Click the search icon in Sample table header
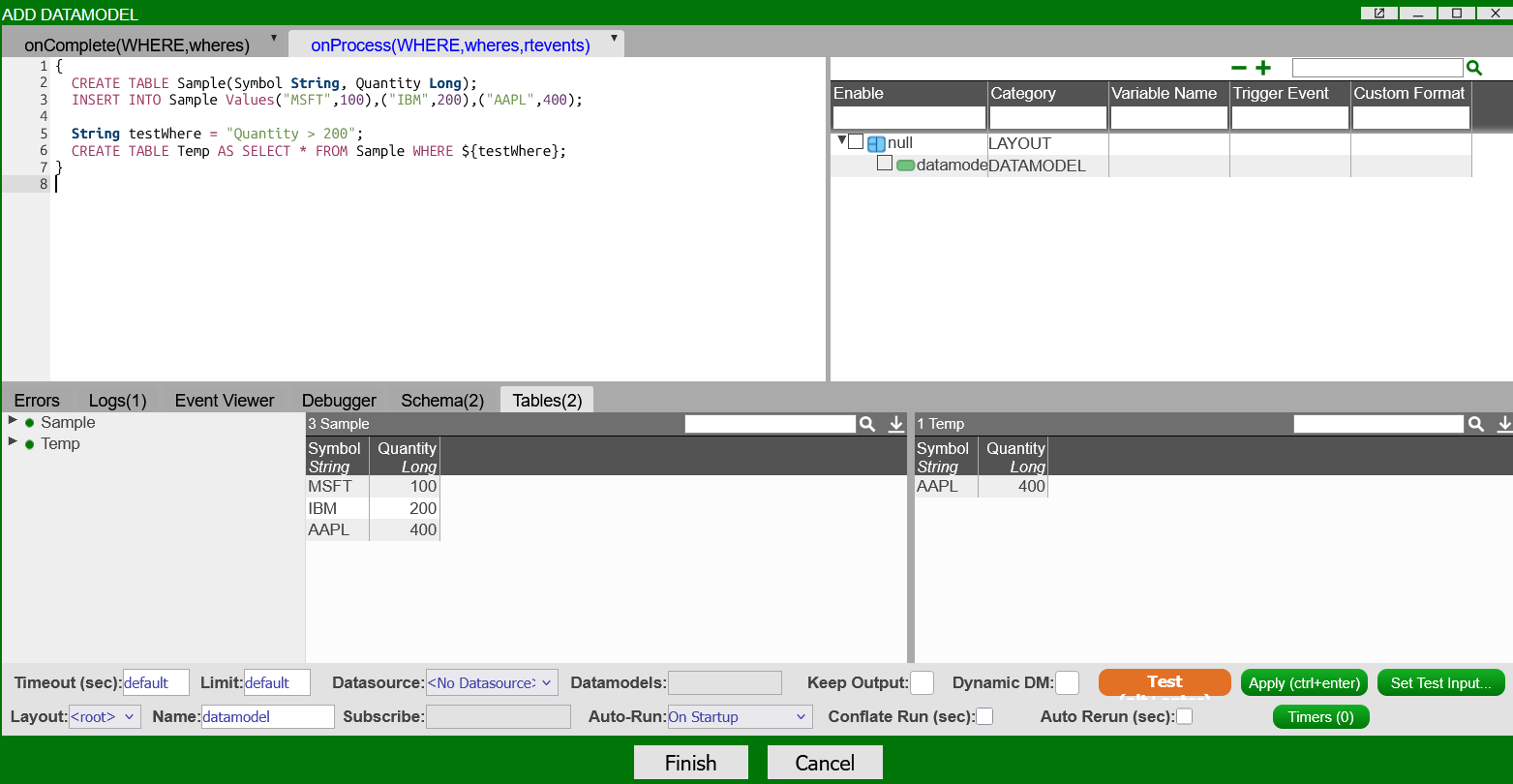 867,424
